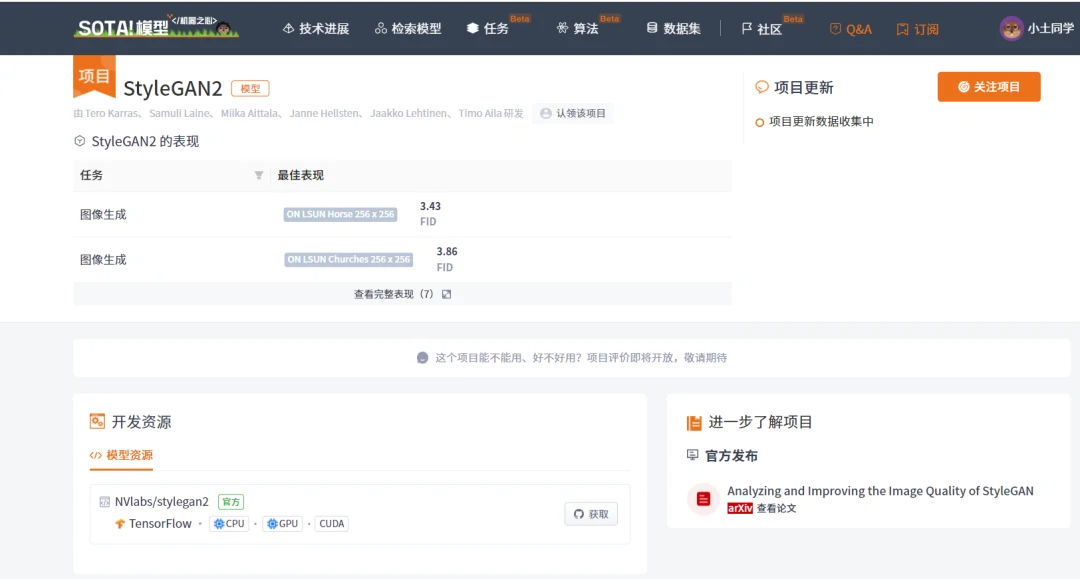Expand 查看完整表现 (7) results
1080x579 pixels.
394,294
